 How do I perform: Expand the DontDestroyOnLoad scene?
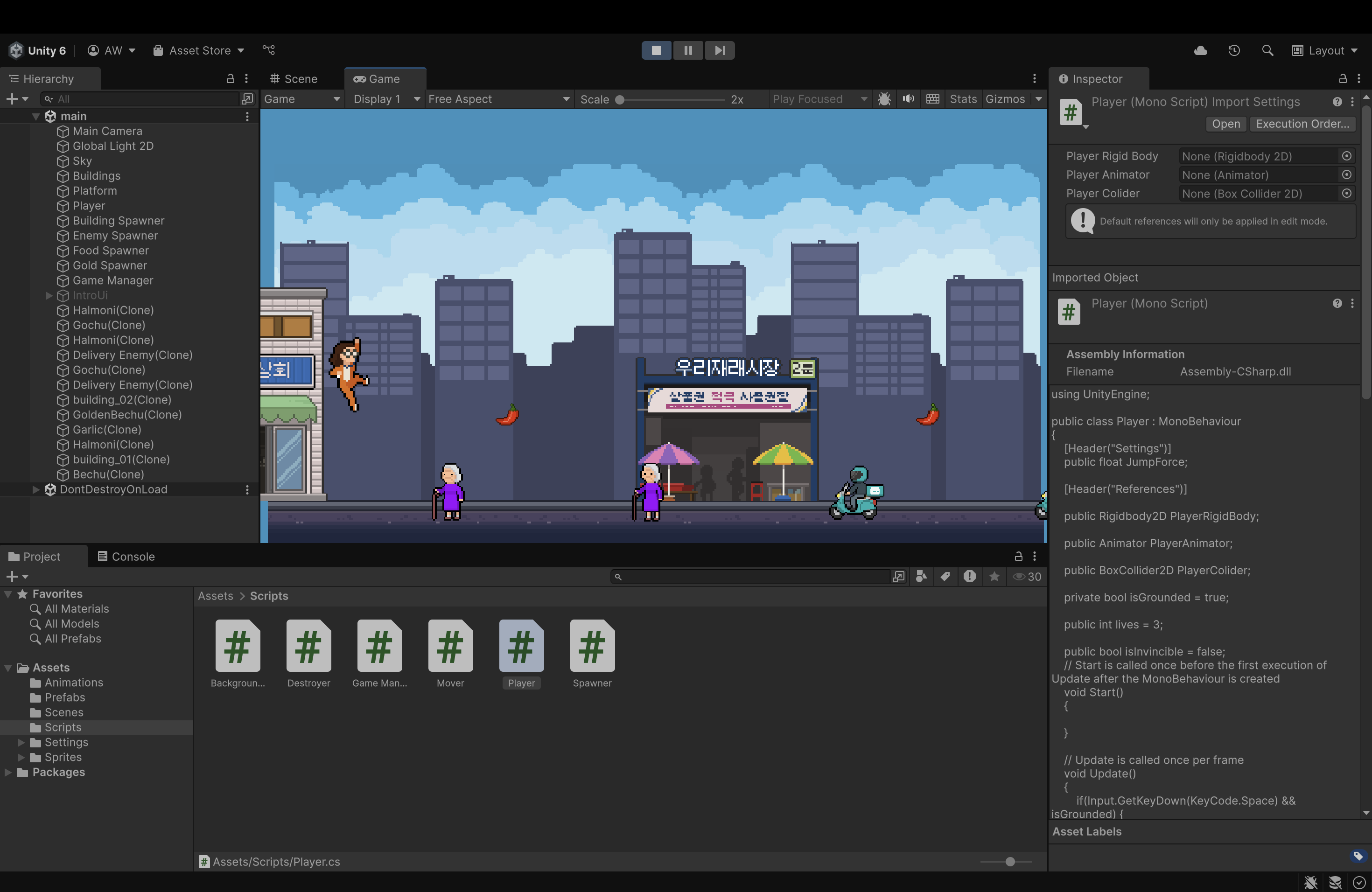(x=36, y=489)
